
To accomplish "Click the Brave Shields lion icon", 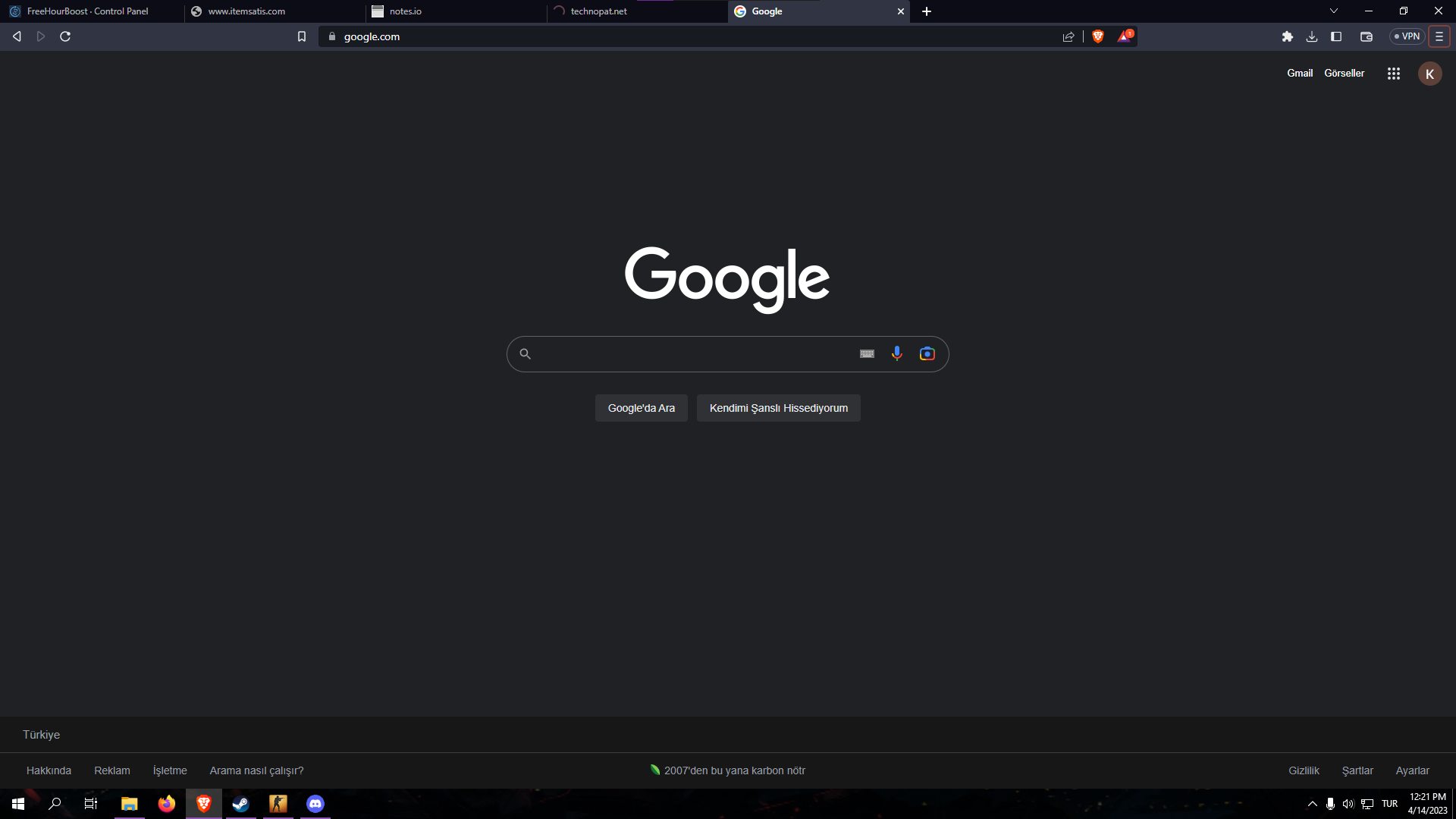I will 1097,36.
